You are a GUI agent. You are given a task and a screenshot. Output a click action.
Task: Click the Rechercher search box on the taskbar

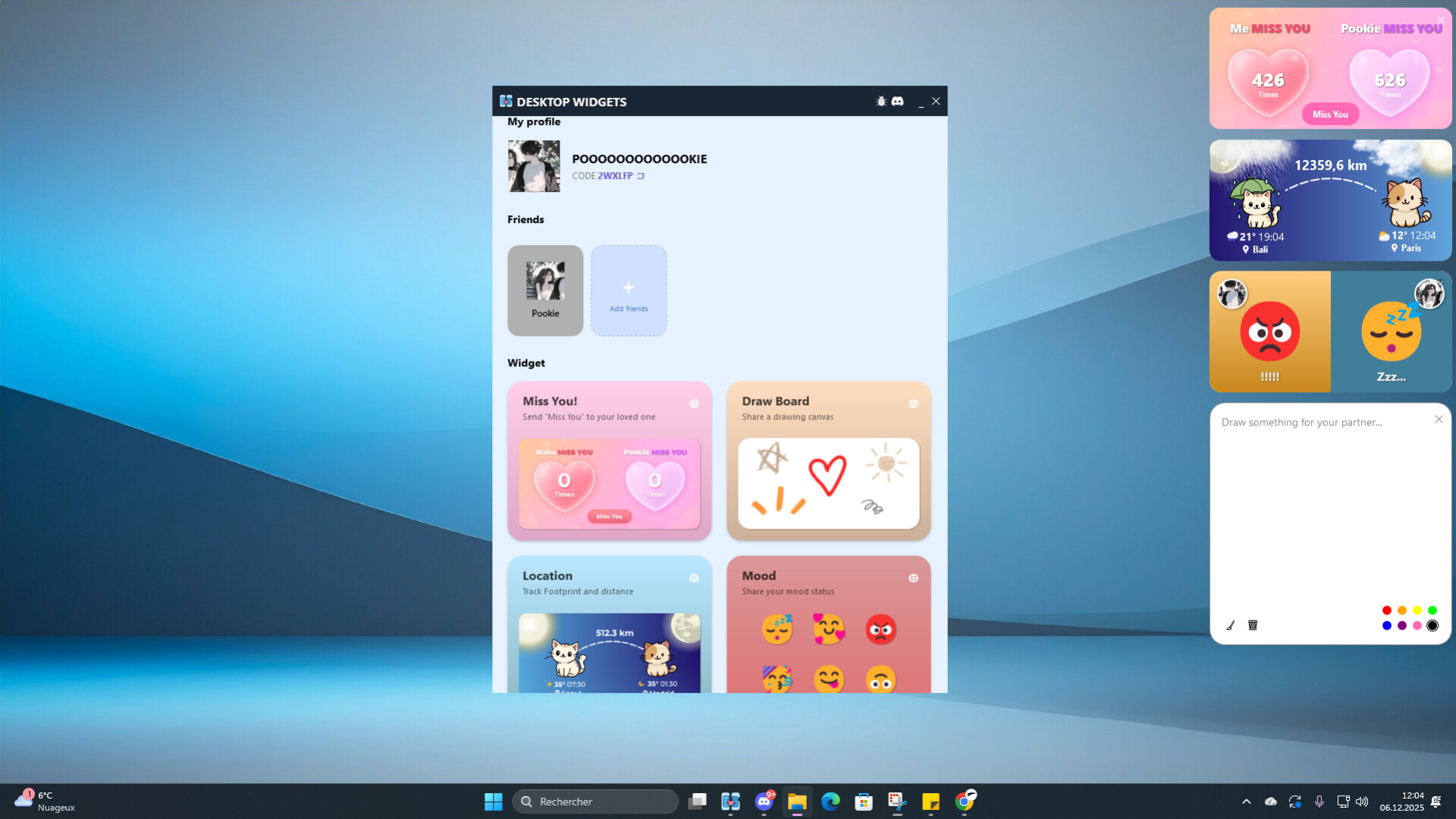[x=595, y=801]
